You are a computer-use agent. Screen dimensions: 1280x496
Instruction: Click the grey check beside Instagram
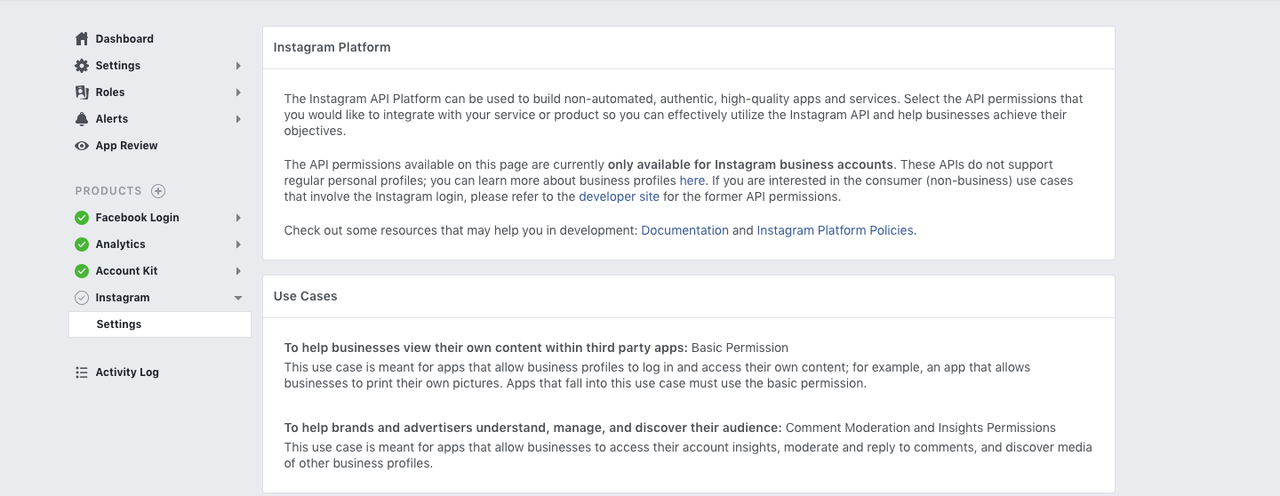click(x=82, y=298)
